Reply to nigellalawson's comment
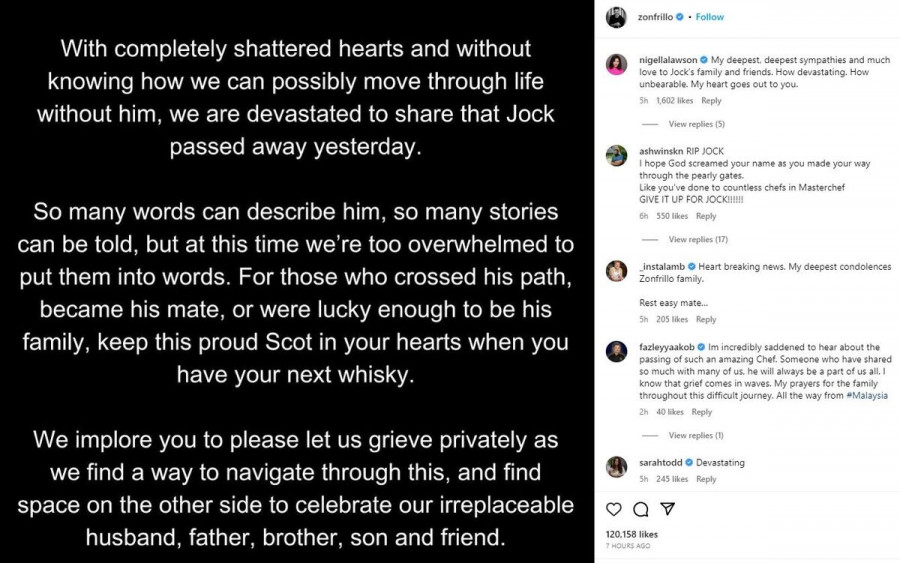Screen dimensions: 900x563 click(x=711, y=101)
